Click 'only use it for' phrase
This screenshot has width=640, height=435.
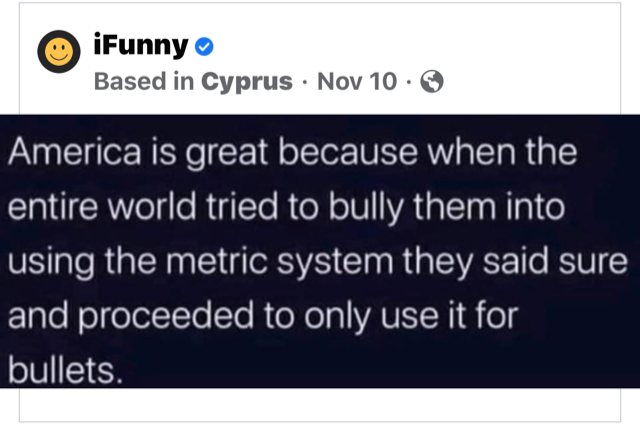point(411,316)
